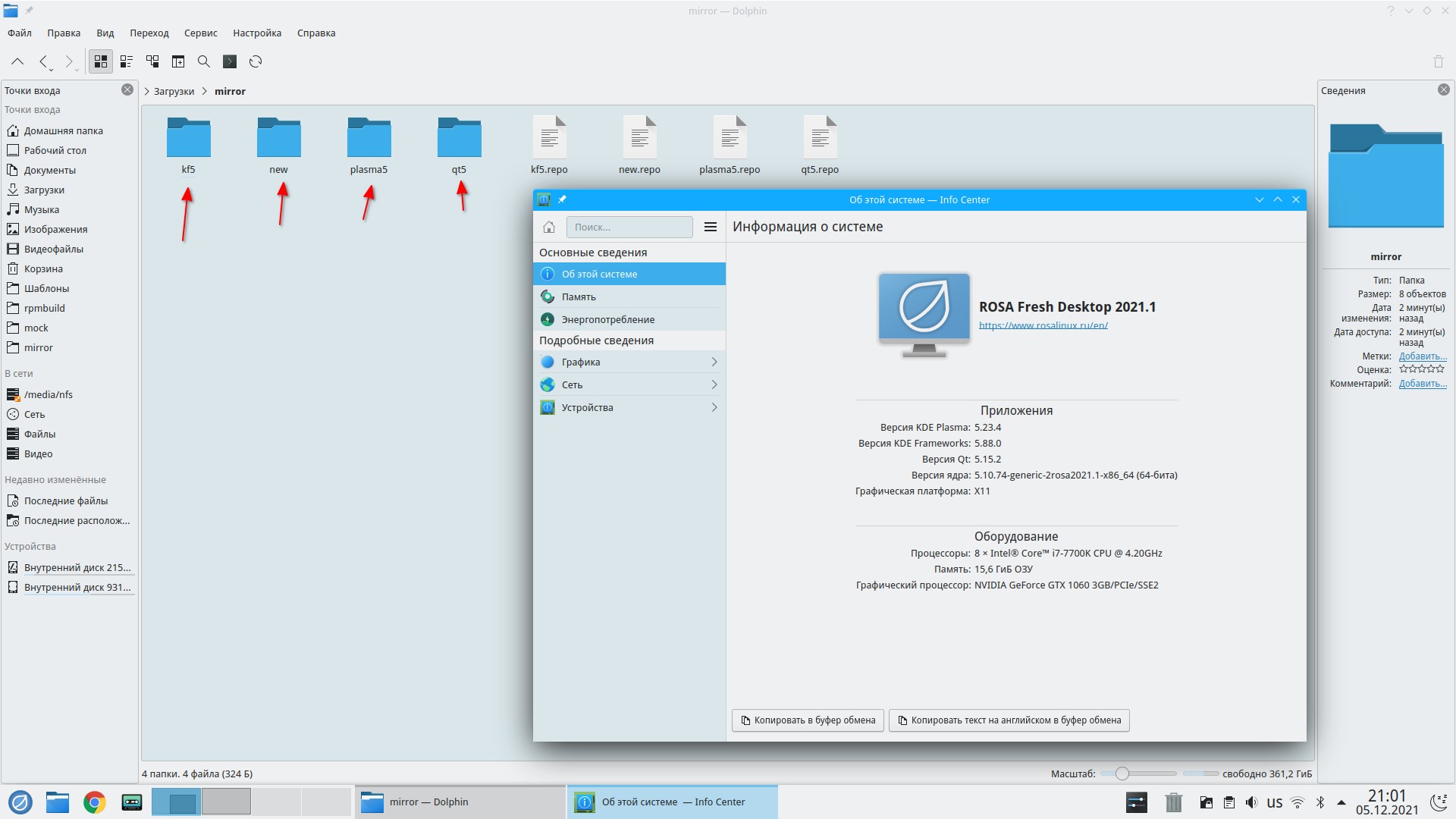The image size is (1456, 819).
Task: Open the Вид menu
Action: pos(105,33)
